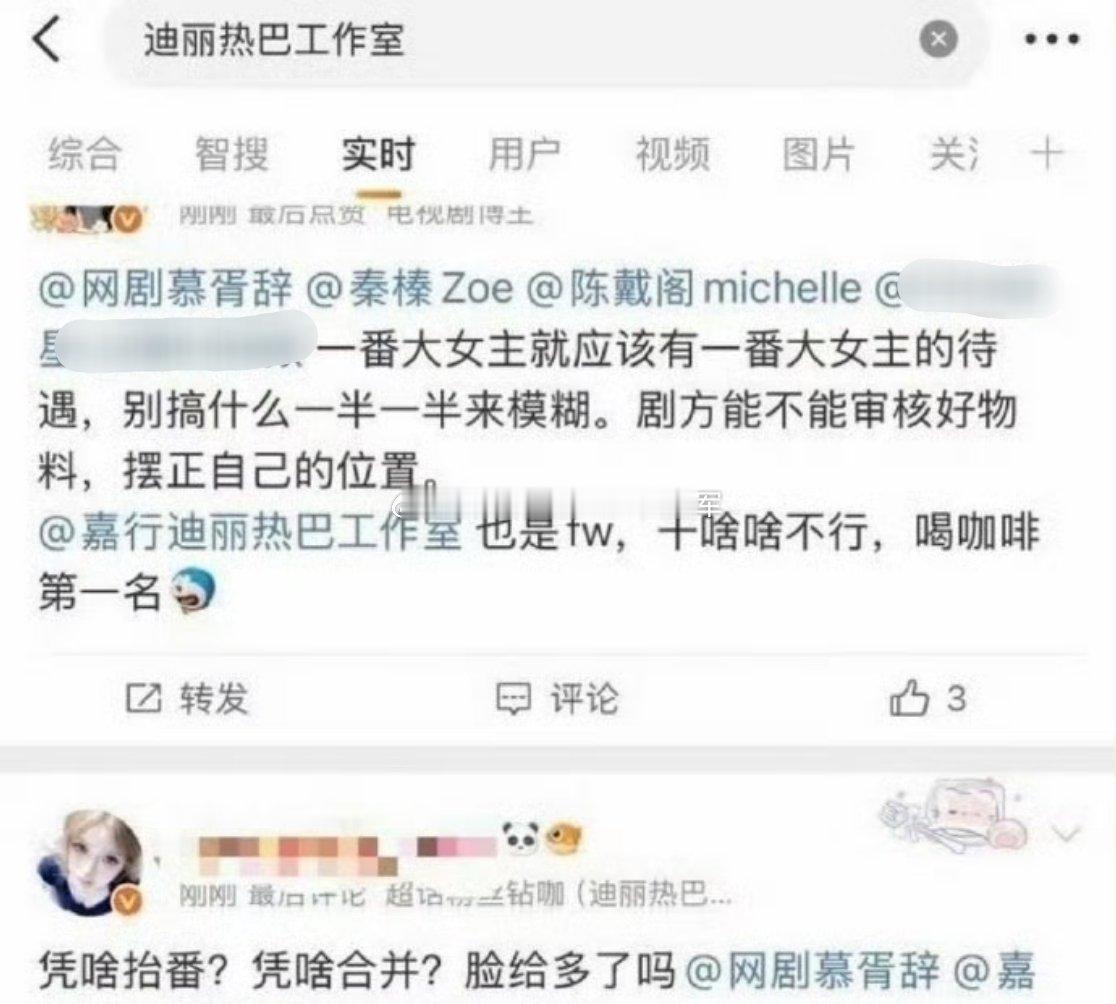
Task: Go back with the left arrow icon
Action: click(46, 39)
